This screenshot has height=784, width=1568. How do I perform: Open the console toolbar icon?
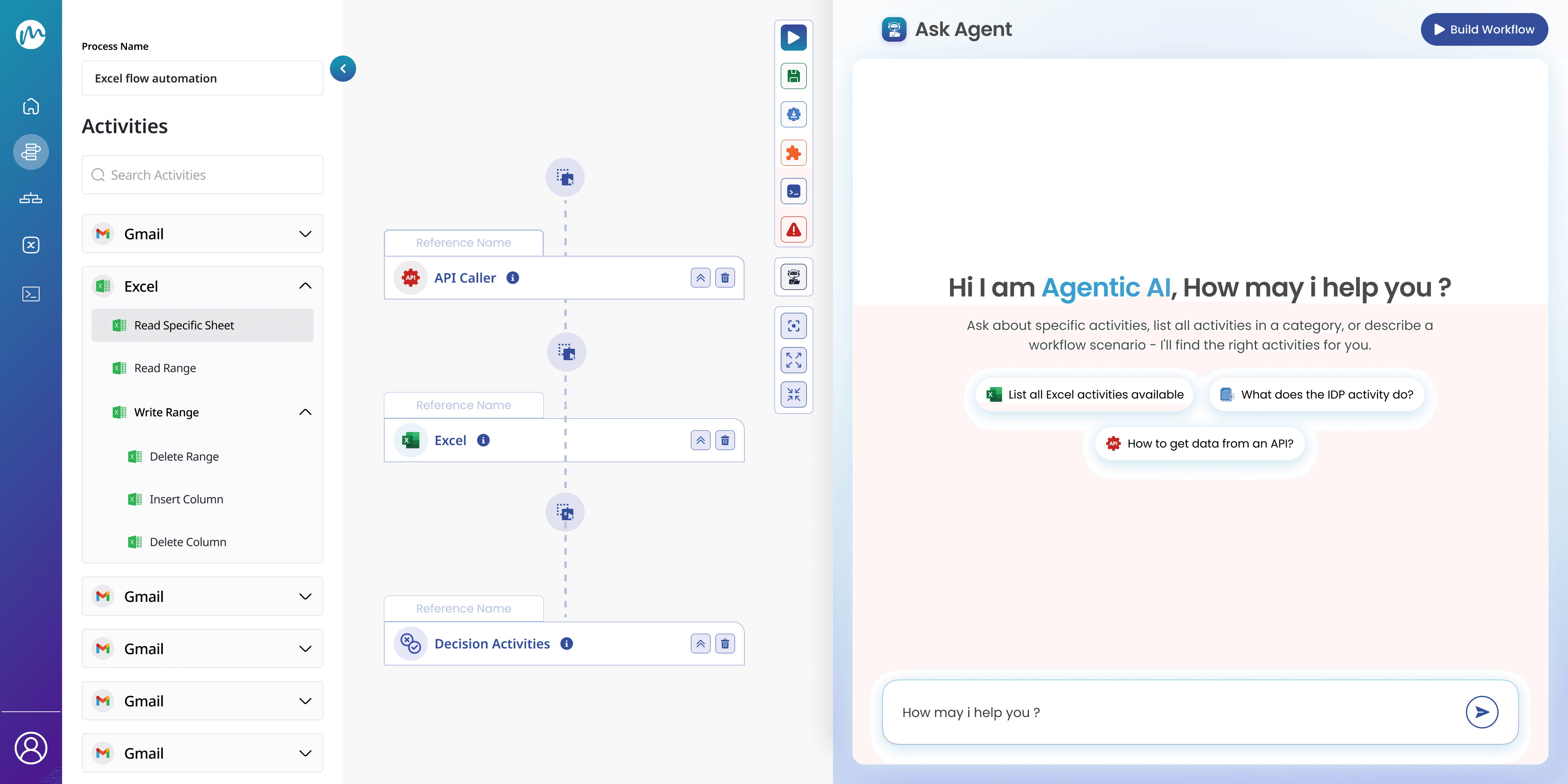click(x=794, y=192)
